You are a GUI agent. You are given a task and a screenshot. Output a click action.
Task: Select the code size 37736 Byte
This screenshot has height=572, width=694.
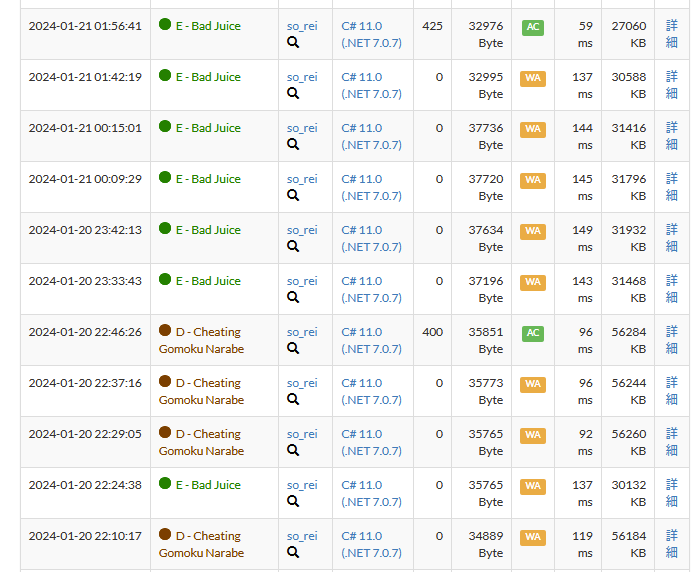[486, 136]
